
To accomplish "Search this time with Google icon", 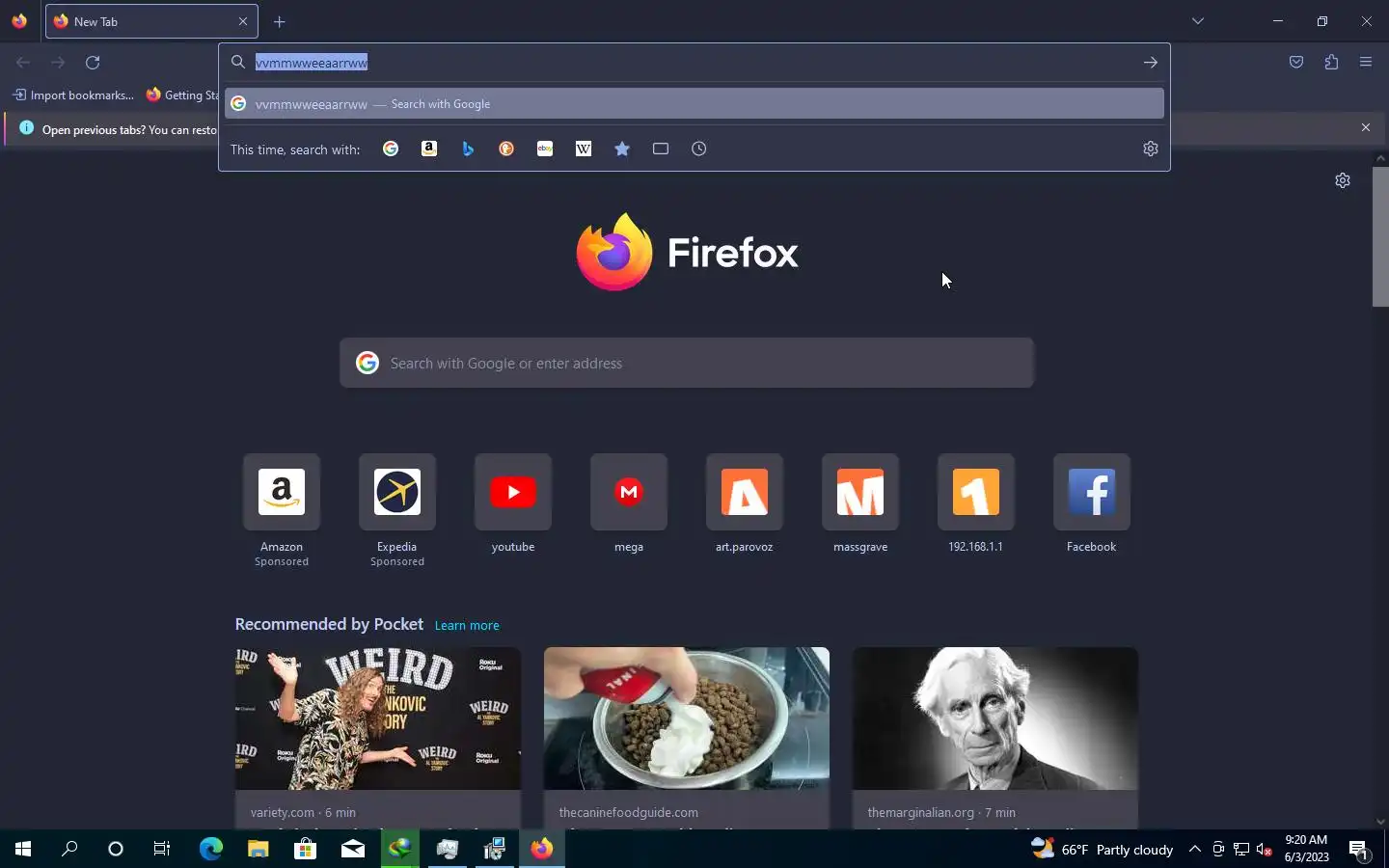I will [391, 149].
